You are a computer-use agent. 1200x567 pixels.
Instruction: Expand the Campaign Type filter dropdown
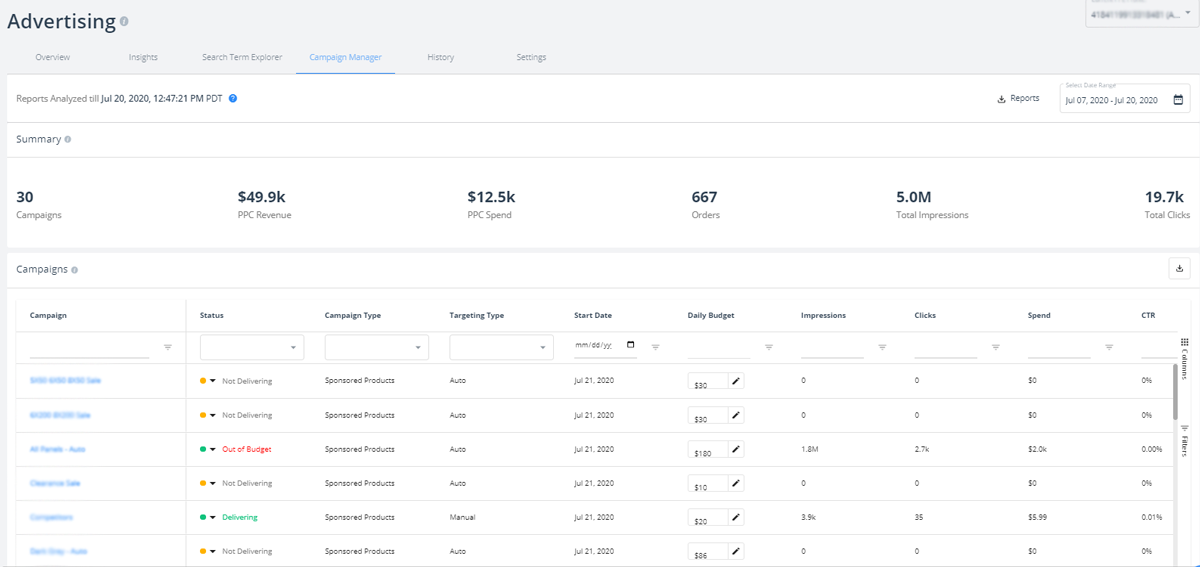[x=376, y=347]
